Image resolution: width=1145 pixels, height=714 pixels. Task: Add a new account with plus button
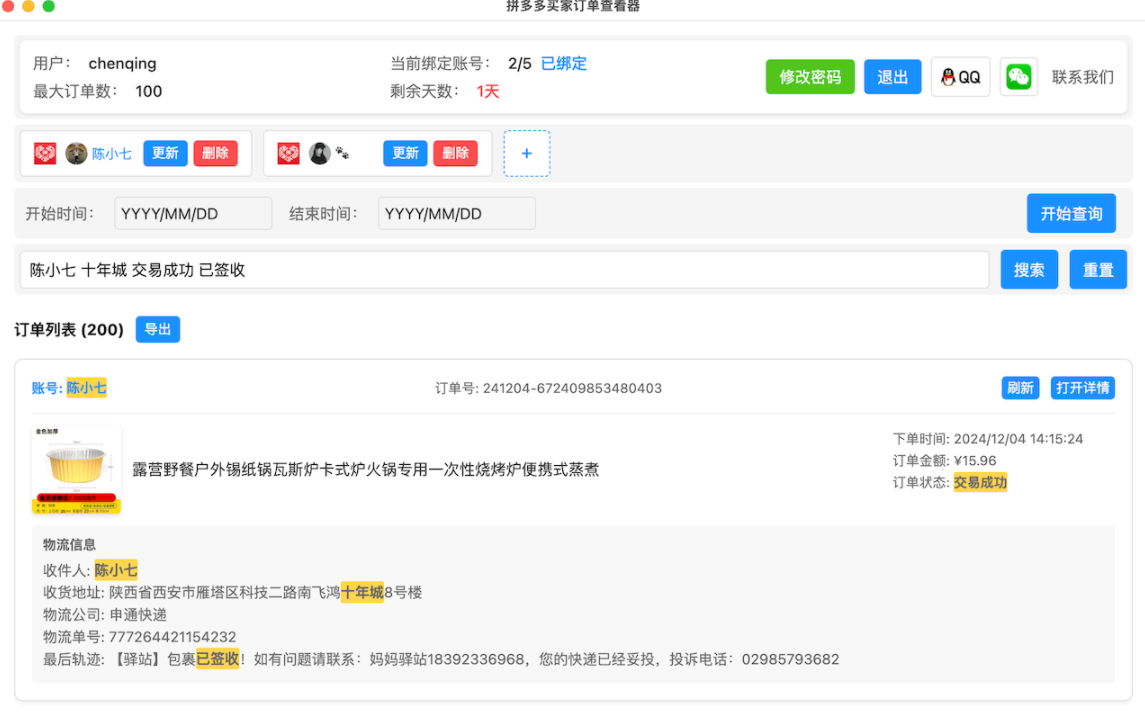click(x=526, y=153)
